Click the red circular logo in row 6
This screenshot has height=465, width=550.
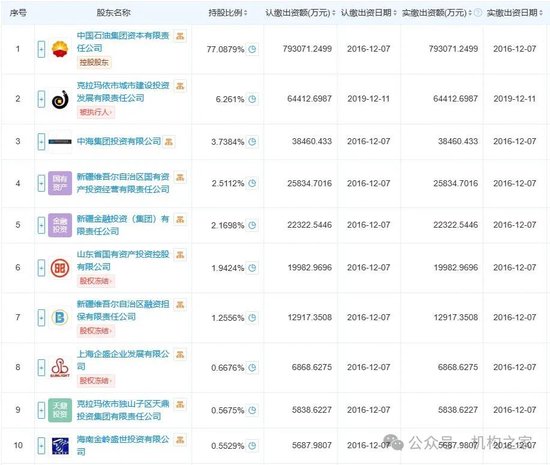coord(60,268)
